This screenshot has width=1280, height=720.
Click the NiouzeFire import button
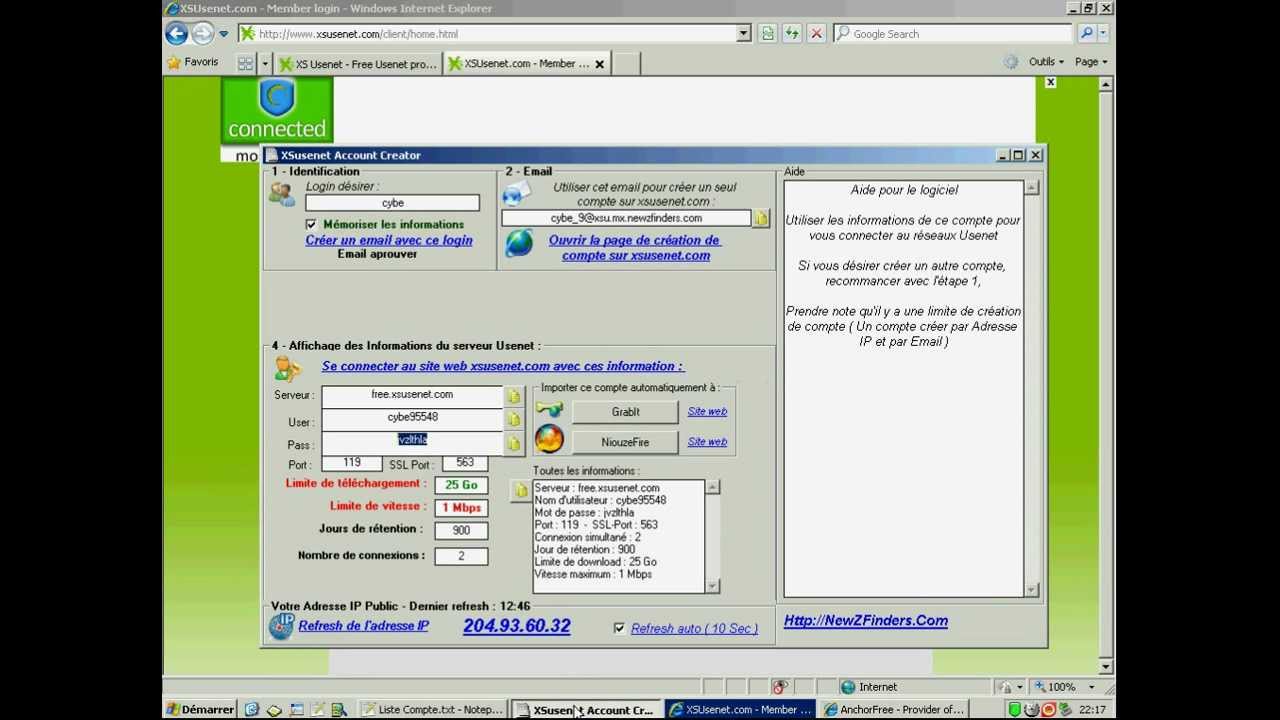tap(625, 442)
